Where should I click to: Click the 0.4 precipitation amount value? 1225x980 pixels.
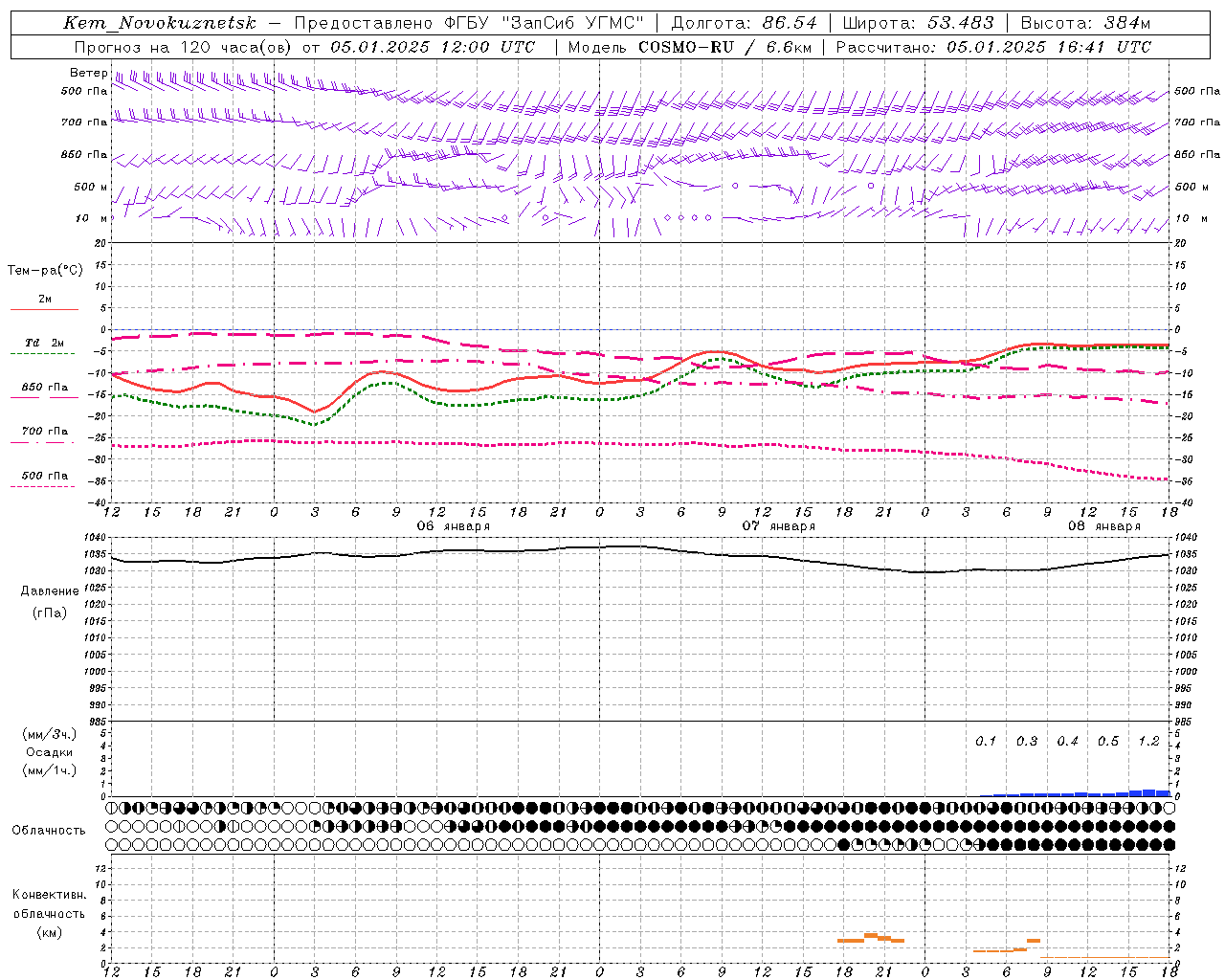pyautogui.click(x=1067, y=742)
